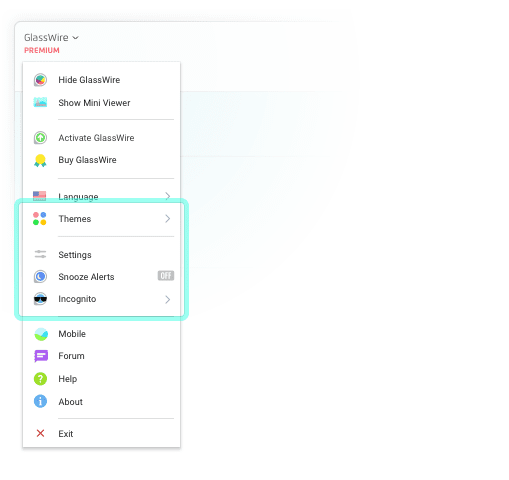Select the Snooze Alerts entry text
Viewport: 509px width, 480px height.
pos(86,277)
